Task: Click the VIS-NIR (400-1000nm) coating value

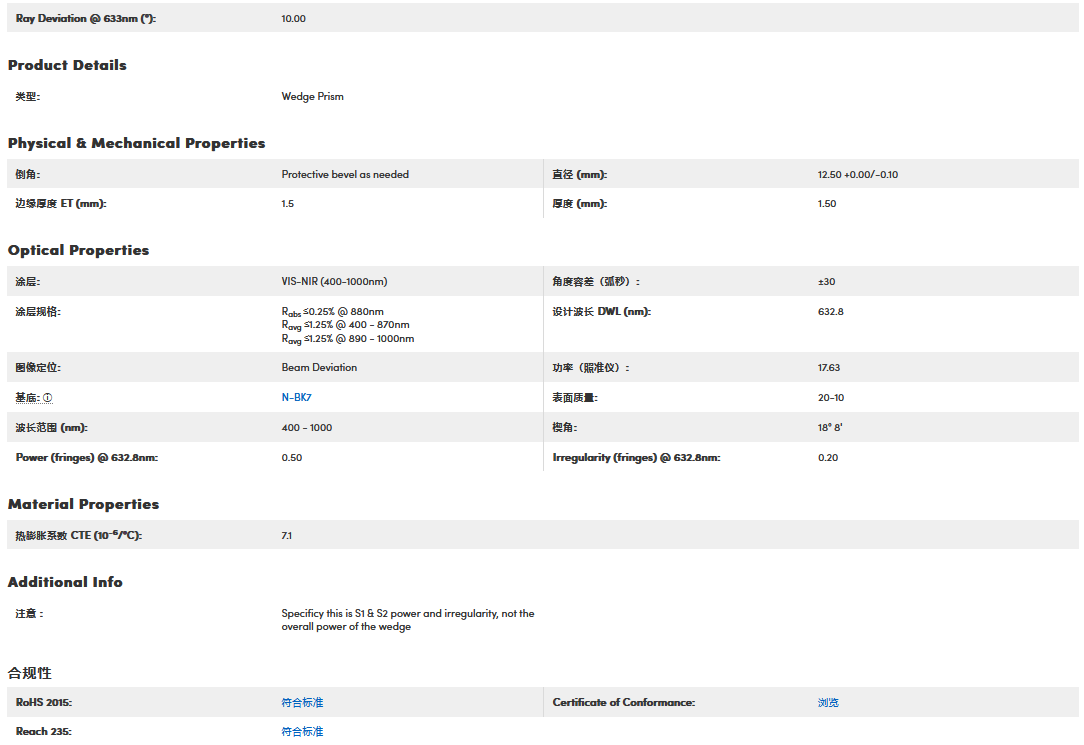Action: pos(334,282)
